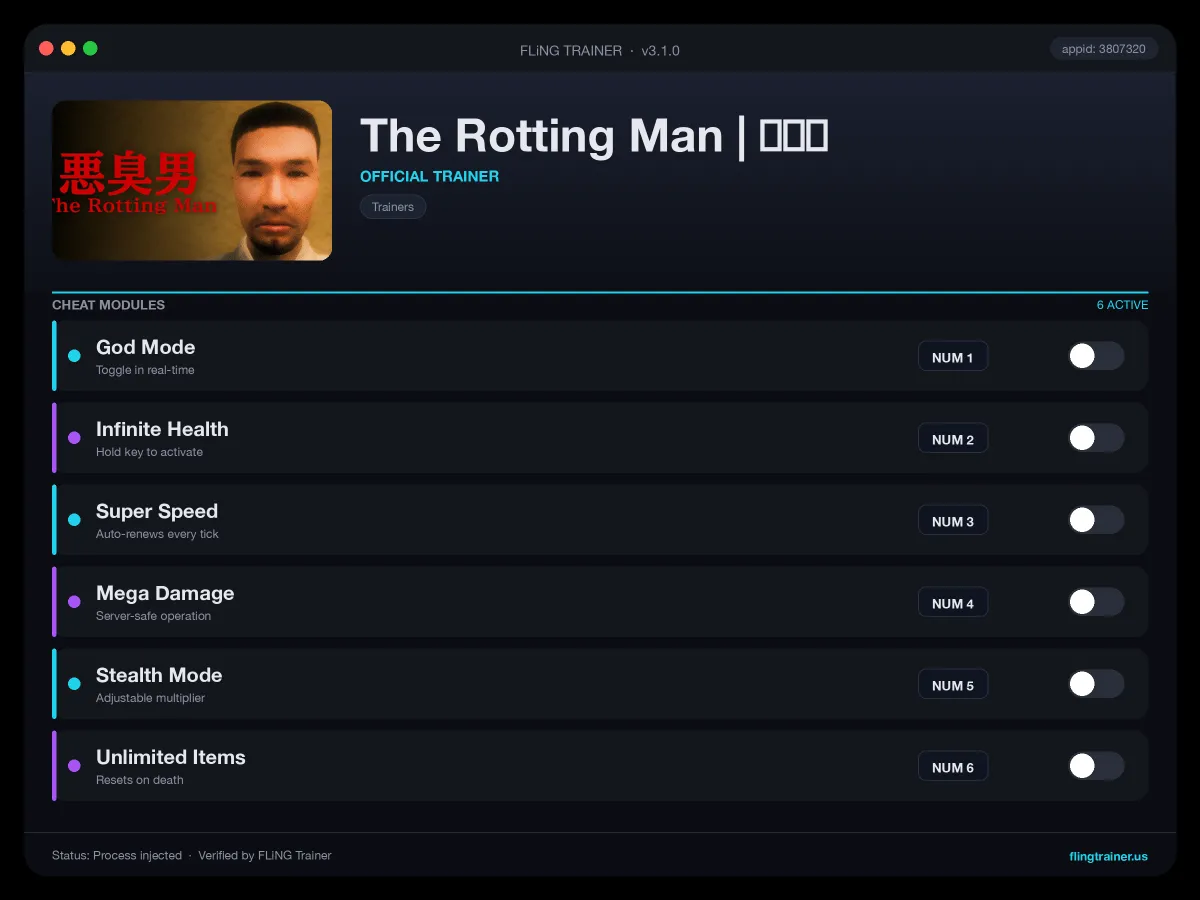Enable the God Mode toggle
This screenshot has width=1200, height=900.
(1096, 356)
